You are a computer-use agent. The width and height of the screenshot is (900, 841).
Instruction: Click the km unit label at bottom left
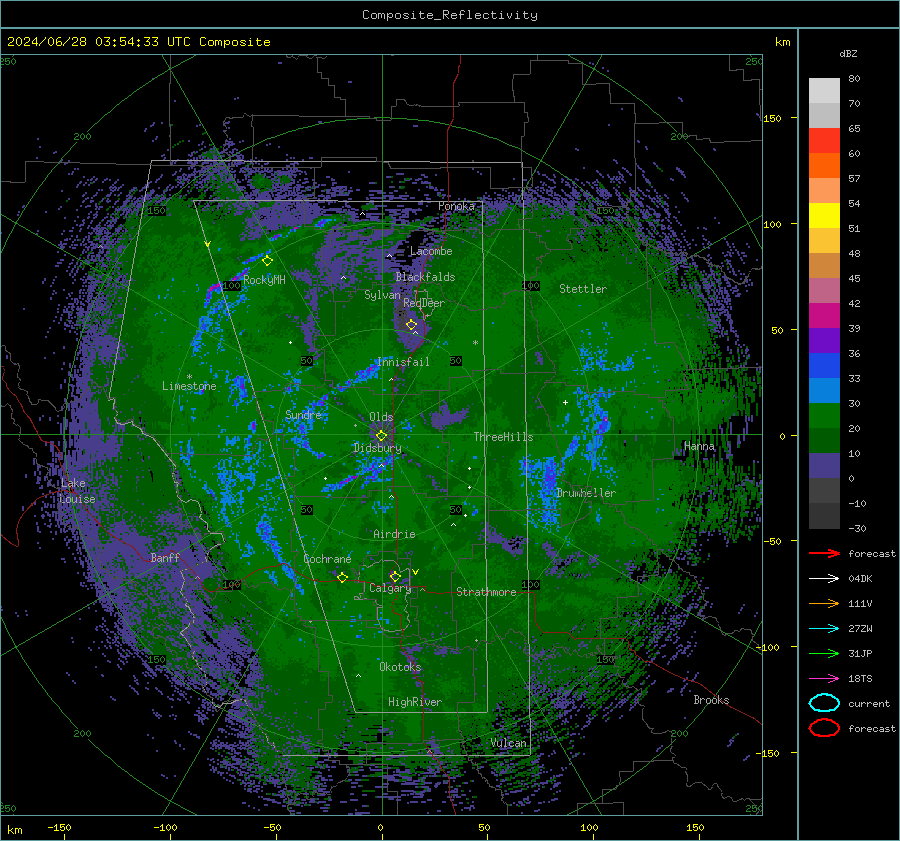tap(14, 830)
